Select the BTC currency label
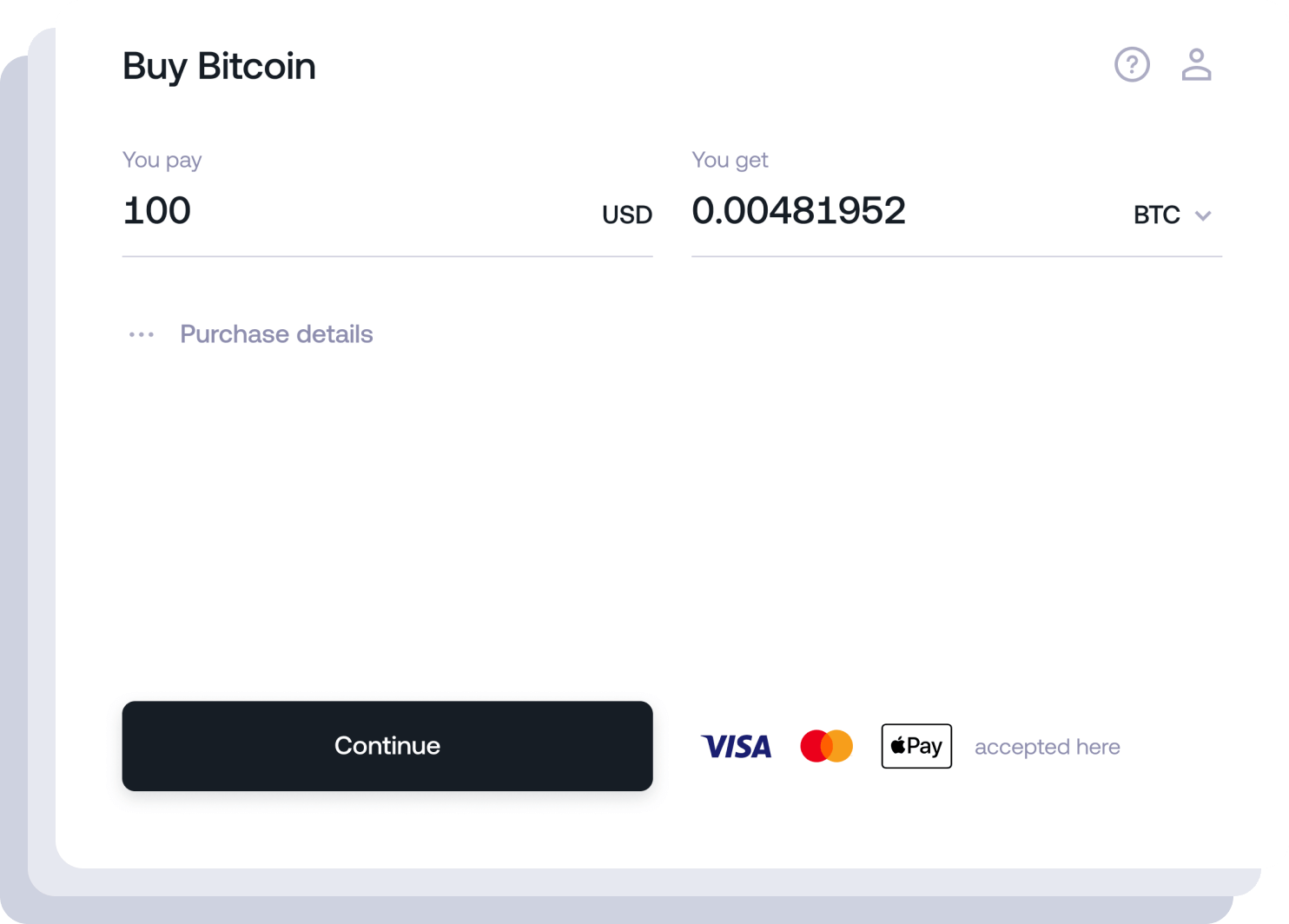The height and width of the screenshot is (924, 1289). tap(1156, 214)
